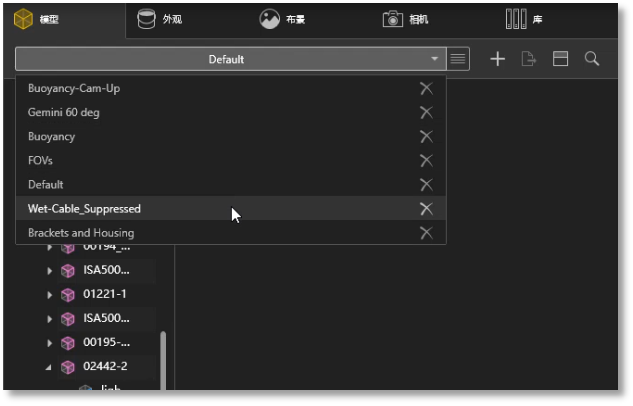633x406 pixels.
Task: Select Wet-Cable_Suppressed from the list
Action: (x=85, y=208)
